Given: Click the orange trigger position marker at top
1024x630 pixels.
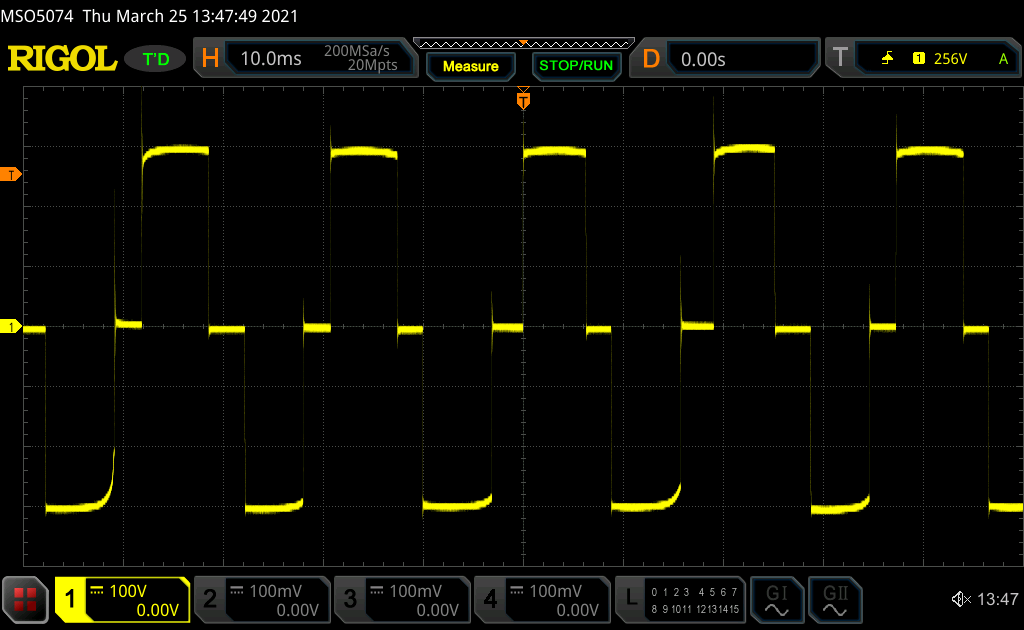Looking at the screenshot, I should point(523,99).
